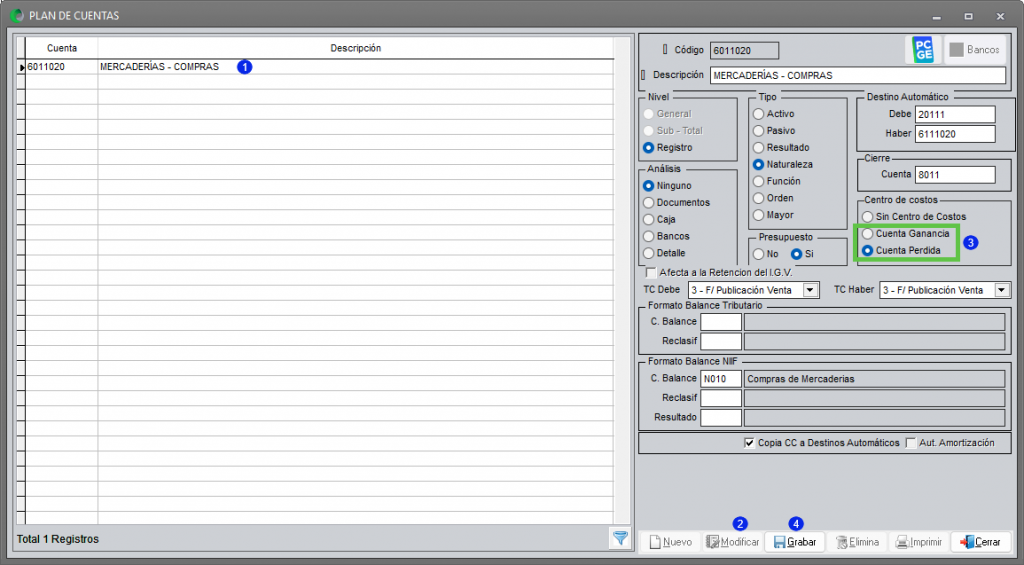Choose Mayor account type

click(x=758, y=216)
